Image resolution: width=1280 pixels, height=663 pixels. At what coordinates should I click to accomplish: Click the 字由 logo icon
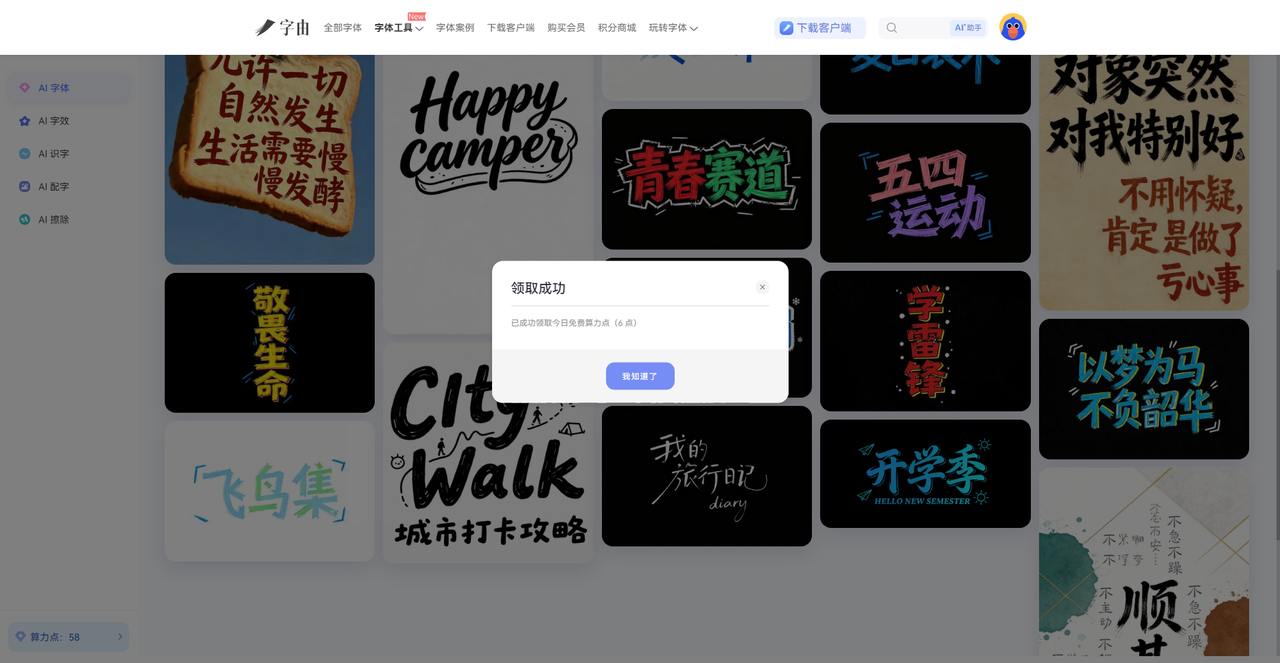266,28
